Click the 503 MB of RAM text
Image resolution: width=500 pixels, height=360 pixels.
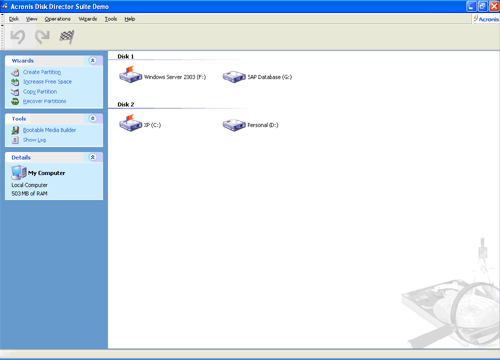[29, 194]
